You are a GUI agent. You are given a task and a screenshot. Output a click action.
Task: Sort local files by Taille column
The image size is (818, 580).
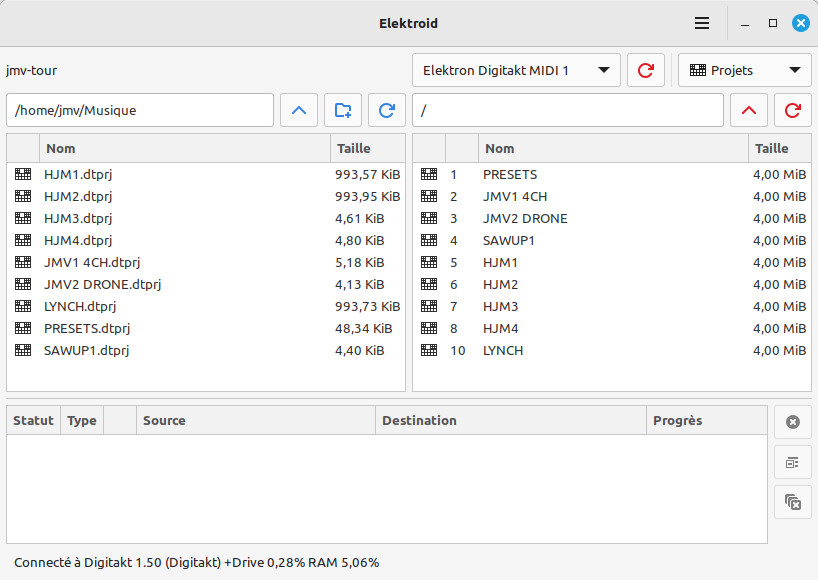[368, 148]
